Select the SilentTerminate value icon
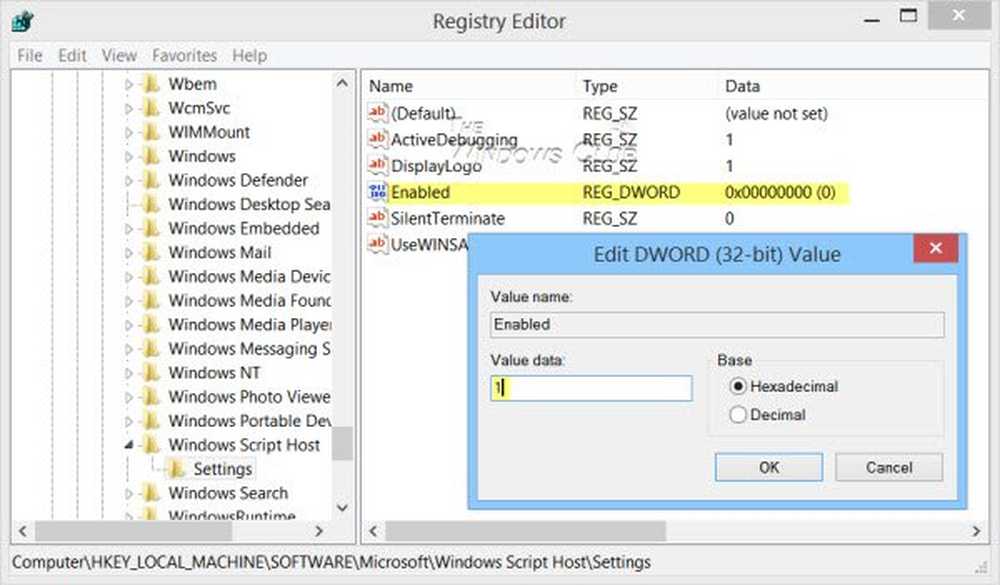Viewport: 1000px width, 585px height. coord(377,218)
